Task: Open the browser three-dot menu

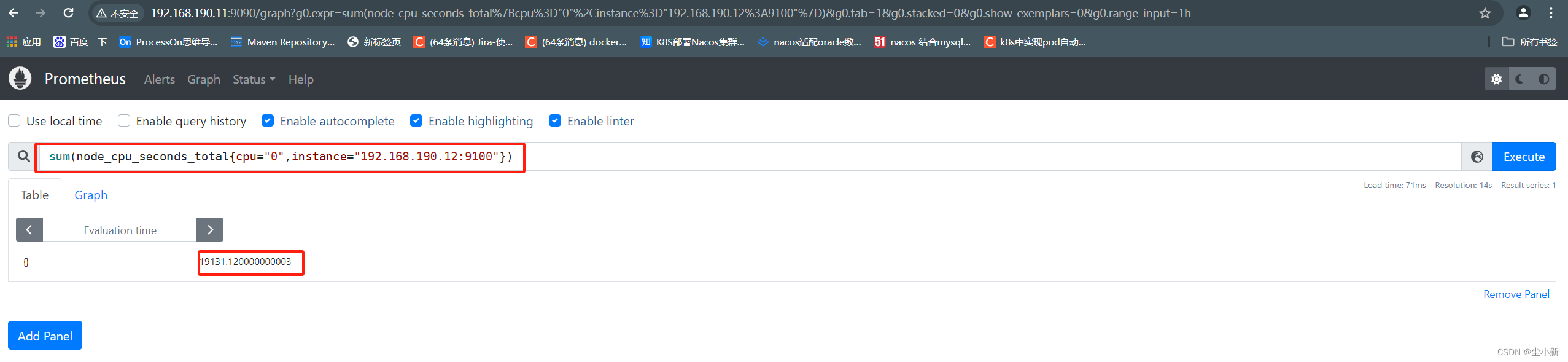Action: [x=1551, y=13]
